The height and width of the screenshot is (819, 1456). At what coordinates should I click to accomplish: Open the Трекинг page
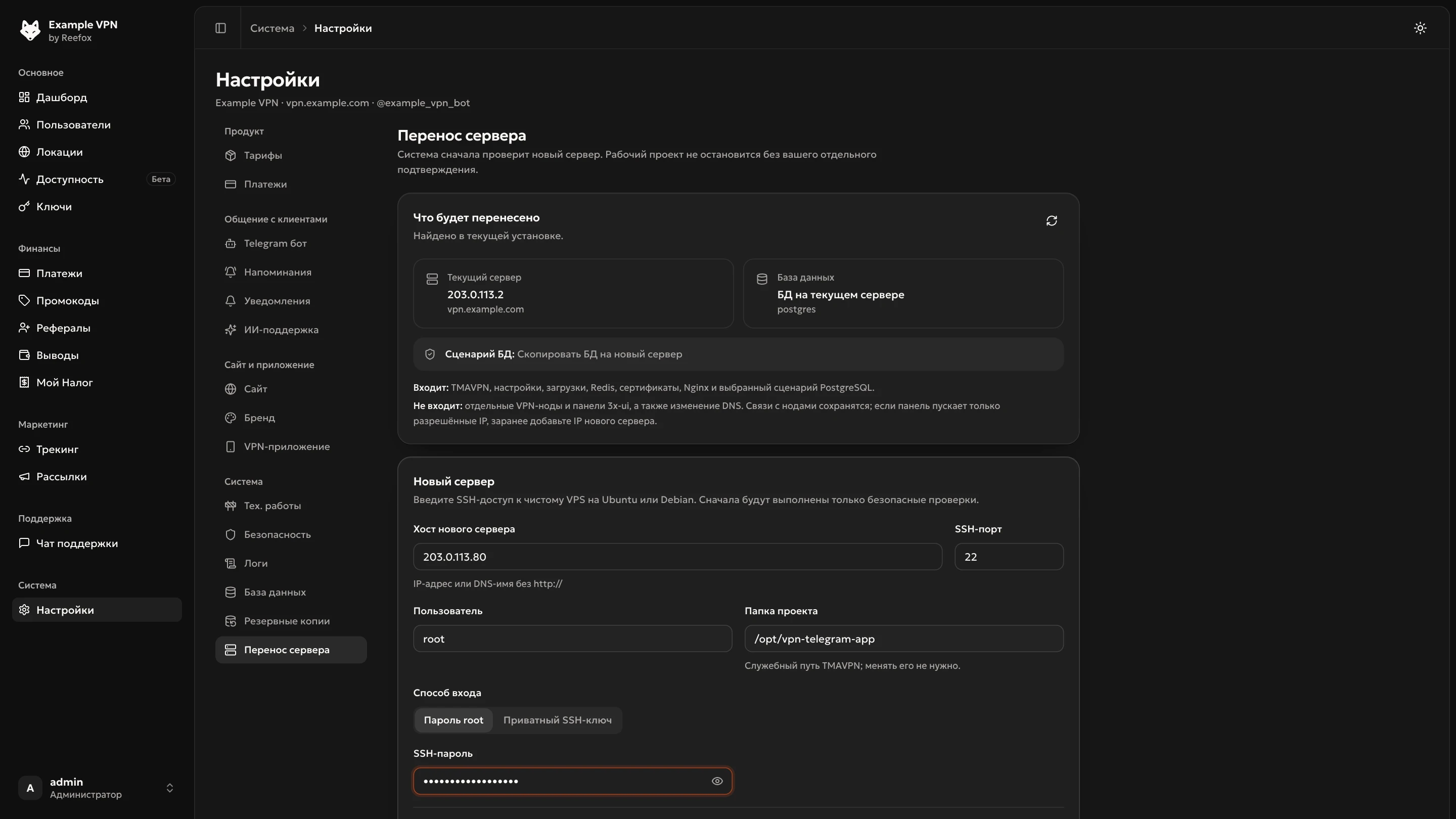[97, 449]
